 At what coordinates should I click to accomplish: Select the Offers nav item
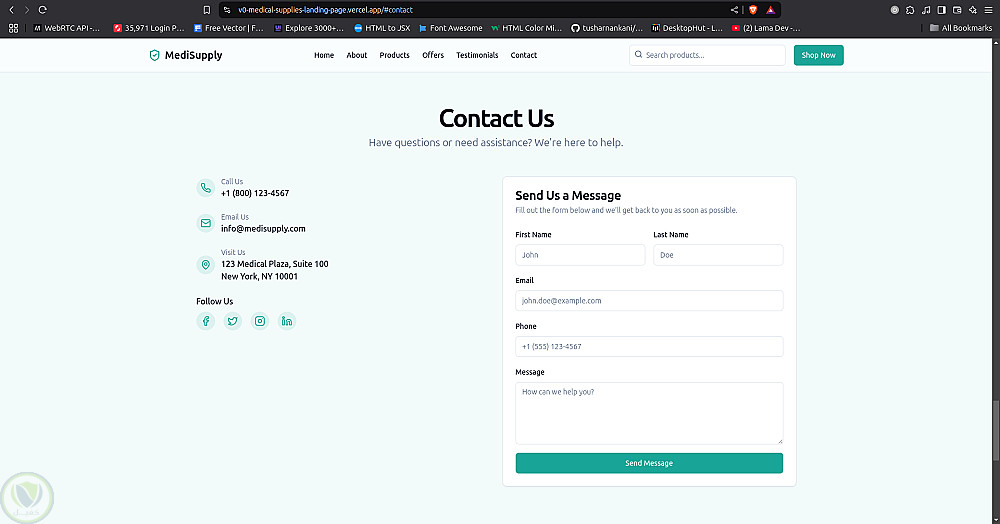click(433, 55)
